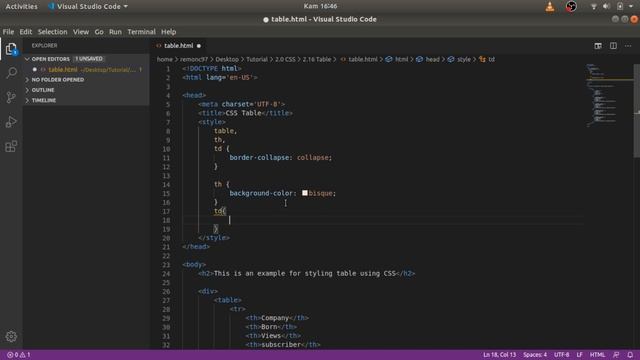Expand the Timeline section
640x360 pixels.
pyautogui.click(x=44, y=100)
